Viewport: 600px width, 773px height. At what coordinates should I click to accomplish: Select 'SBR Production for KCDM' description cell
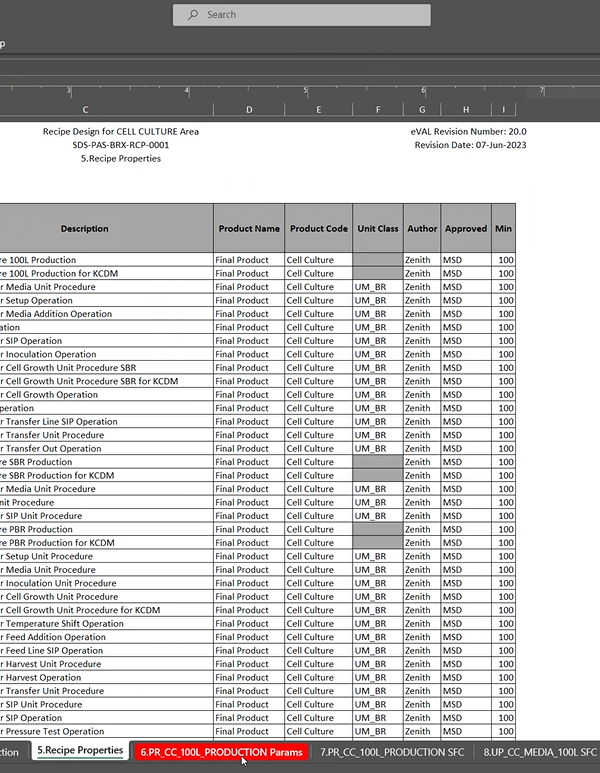point(106,475)
